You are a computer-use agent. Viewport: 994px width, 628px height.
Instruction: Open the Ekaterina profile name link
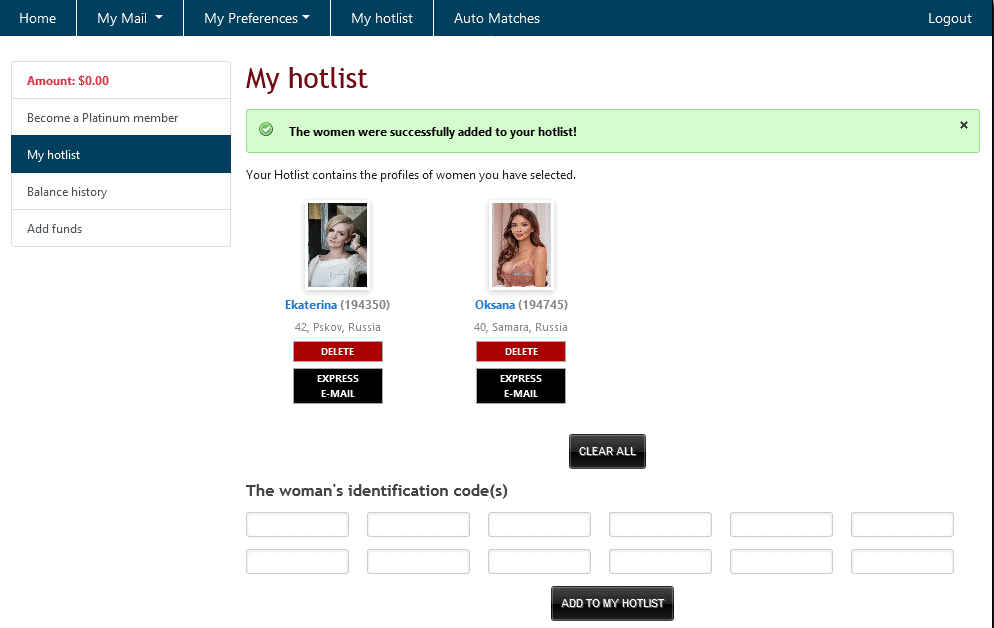[x=311, y=305]
